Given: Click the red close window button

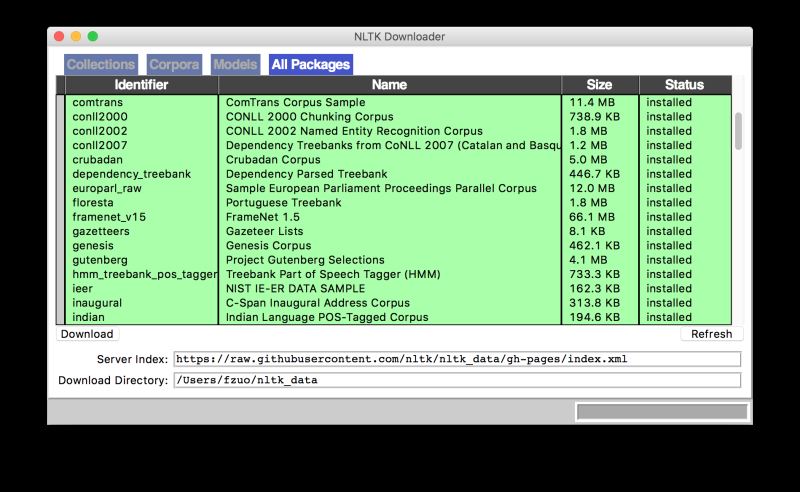Looking at the screenshot, I should (x=59, y=36).
